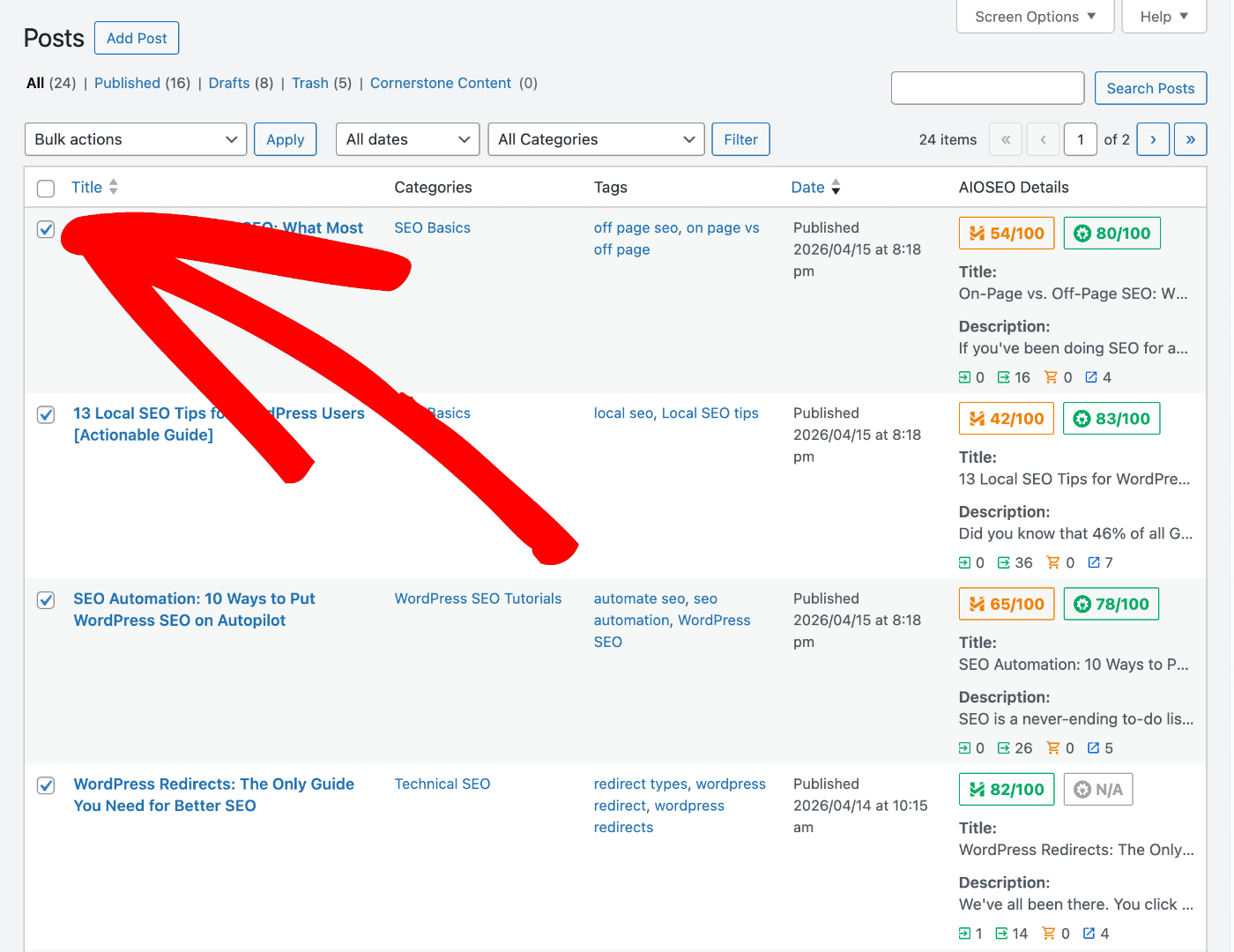1234x952 pixels.
Task: Click the 42/100 TruSEO score badge
Action: pos(1006,419)
